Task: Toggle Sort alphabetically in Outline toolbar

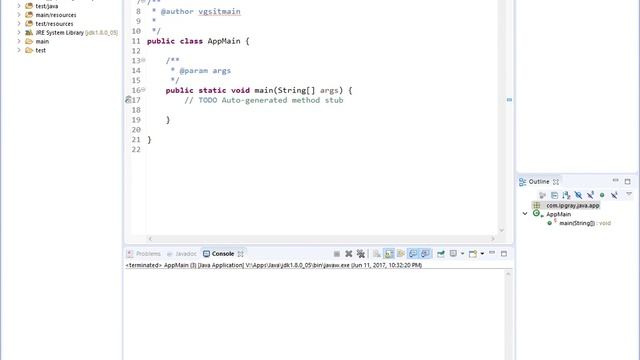Action: click(x=566, y=195)
